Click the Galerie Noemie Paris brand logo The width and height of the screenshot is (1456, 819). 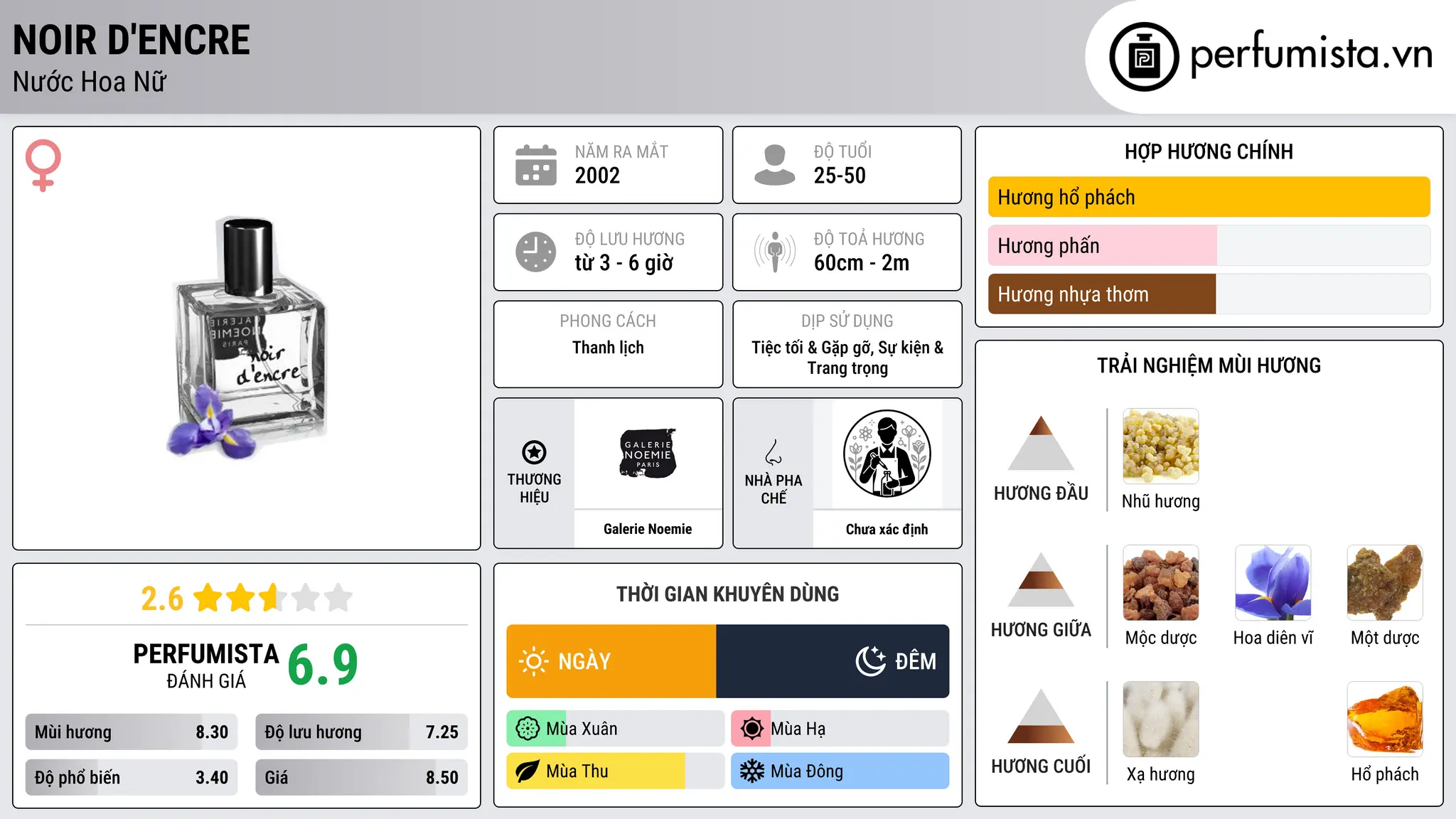[648, 453]
